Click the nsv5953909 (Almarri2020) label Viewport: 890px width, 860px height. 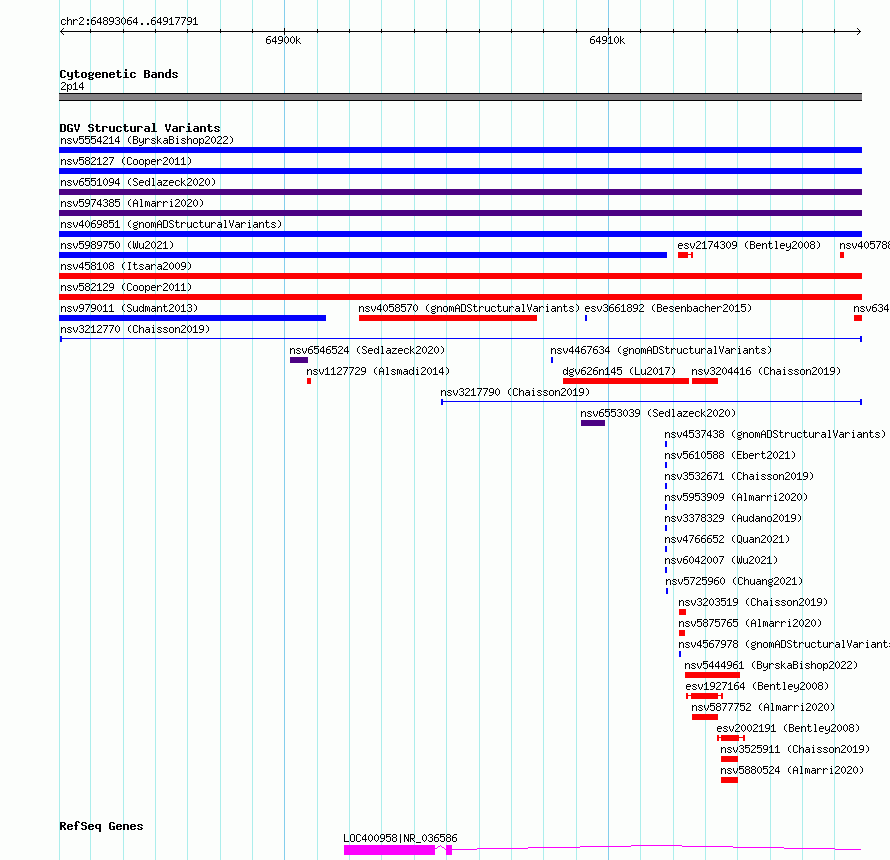pos(736,497)
